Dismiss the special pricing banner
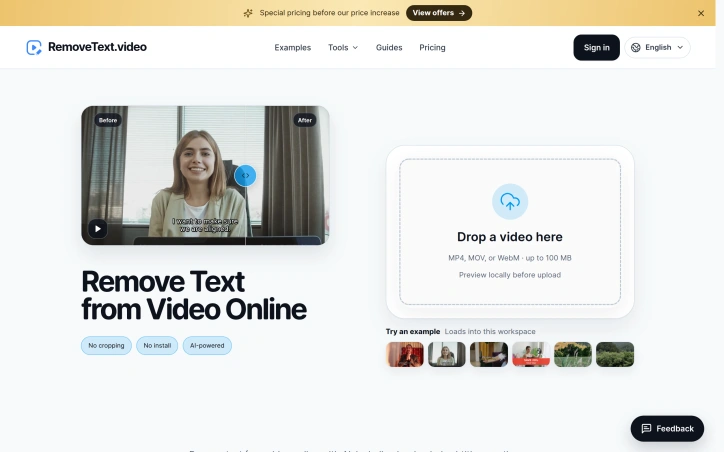The width and height of the screenshot is (724, 452). coord(700,13)
